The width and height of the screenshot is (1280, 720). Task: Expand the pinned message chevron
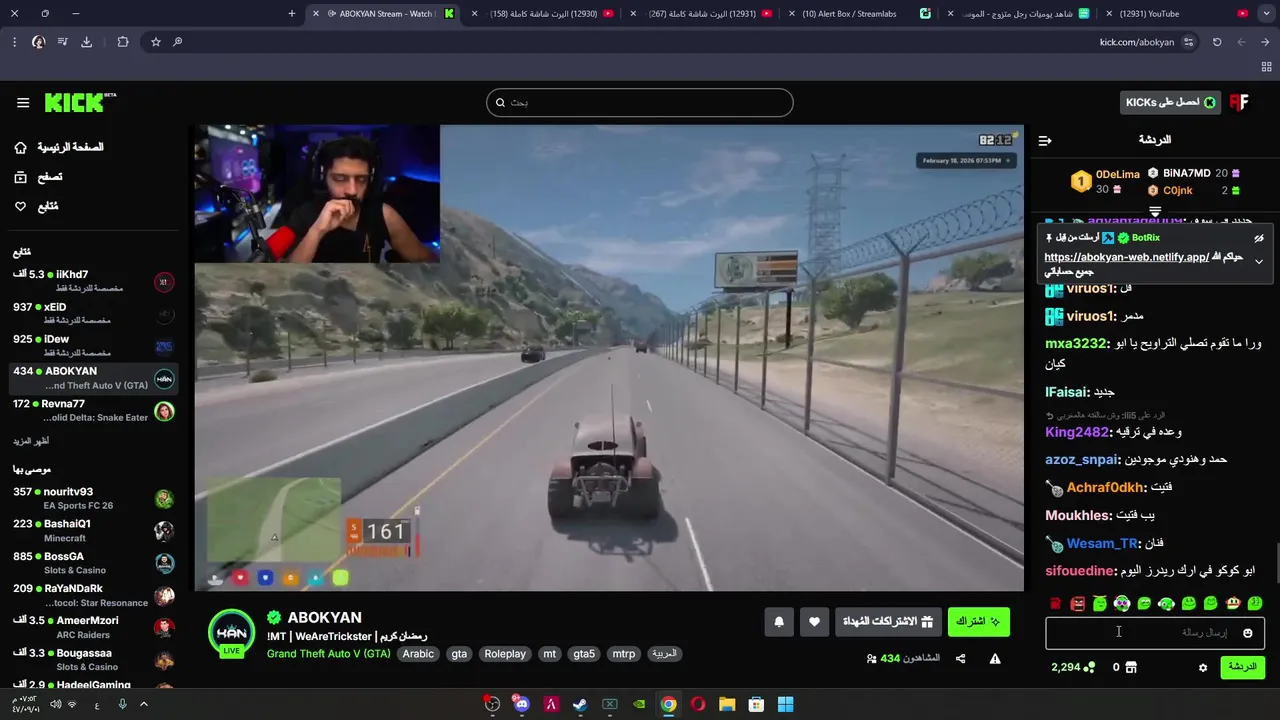1259,262
